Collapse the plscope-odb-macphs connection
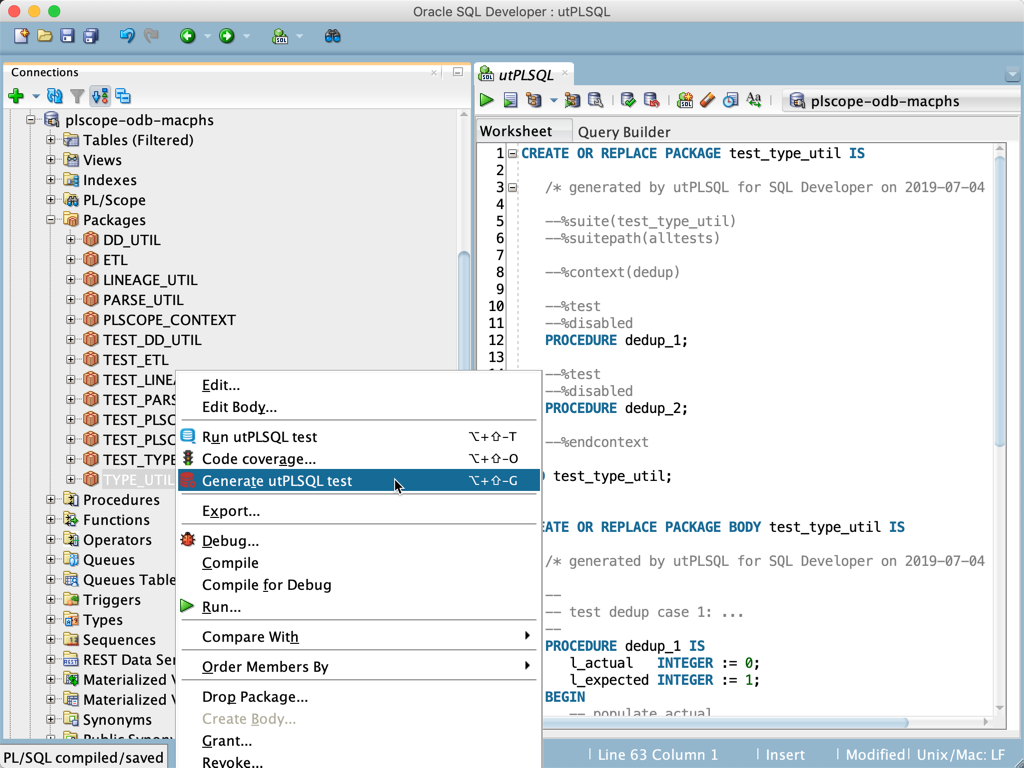Viewport: 1024px width, 768px height. click(x=33, y=119)
